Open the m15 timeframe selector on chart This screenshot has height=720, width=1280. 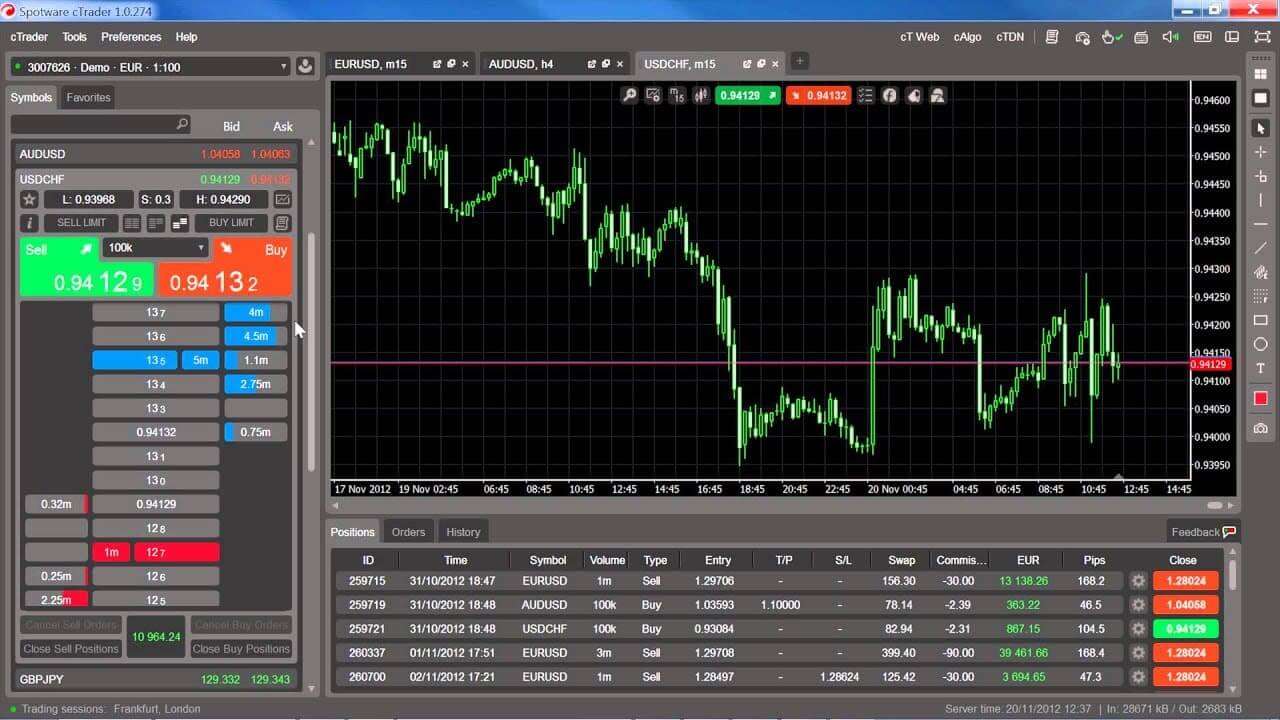click(x=676, y=95)
